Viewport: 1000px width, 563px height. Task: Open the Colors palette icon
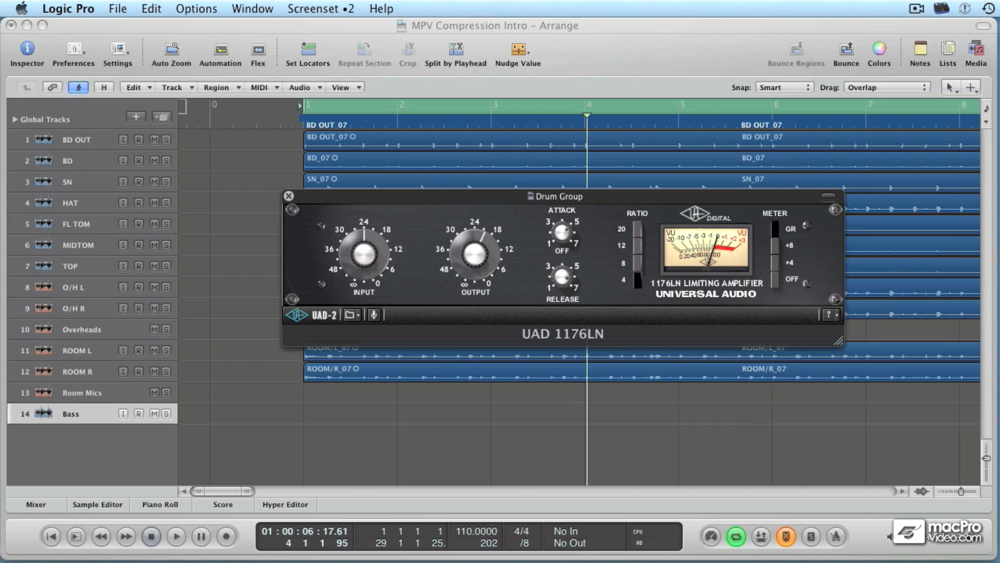(879, 54)
